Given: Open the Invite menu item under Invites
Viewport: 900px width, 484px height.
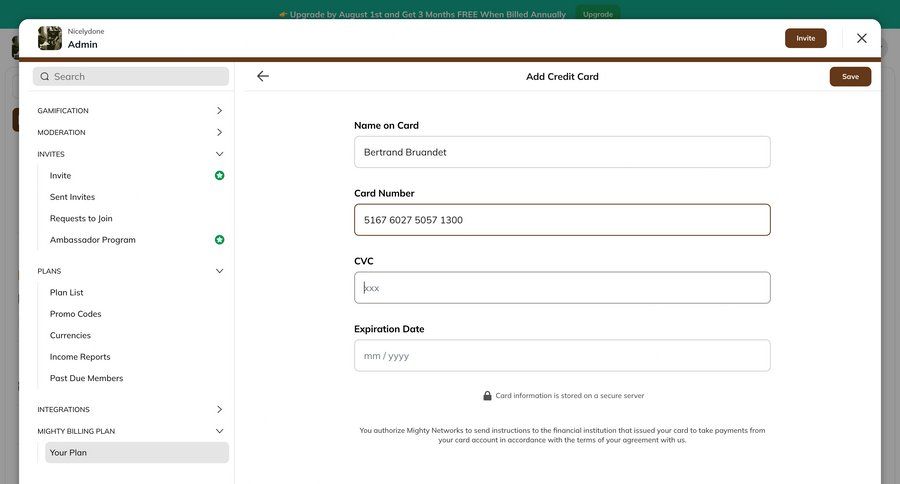Looking at the screenshot, I should pos(60,176).
